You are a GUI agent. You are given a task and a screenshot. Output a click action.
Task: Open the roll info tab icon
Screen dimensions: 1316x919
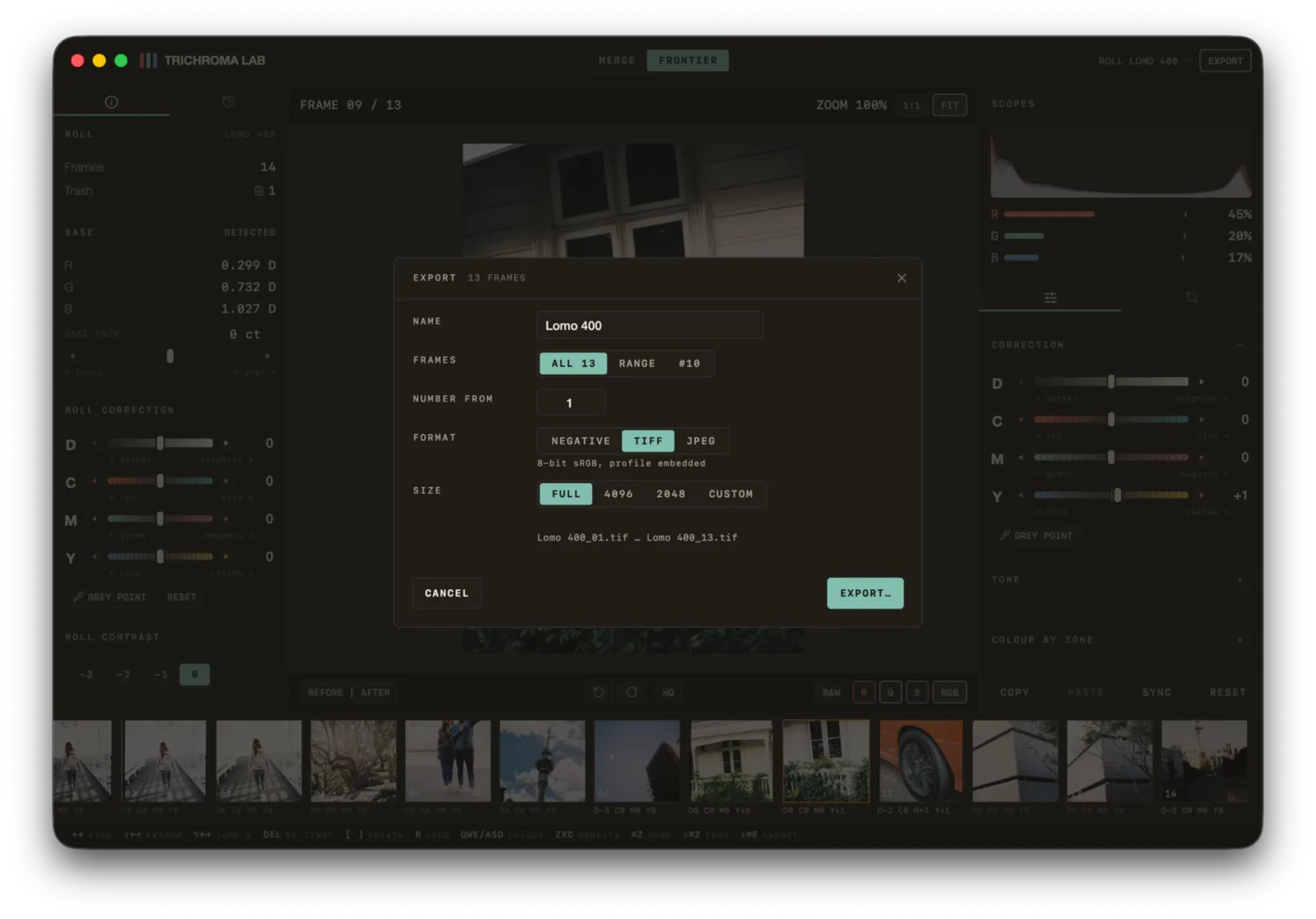112,102
